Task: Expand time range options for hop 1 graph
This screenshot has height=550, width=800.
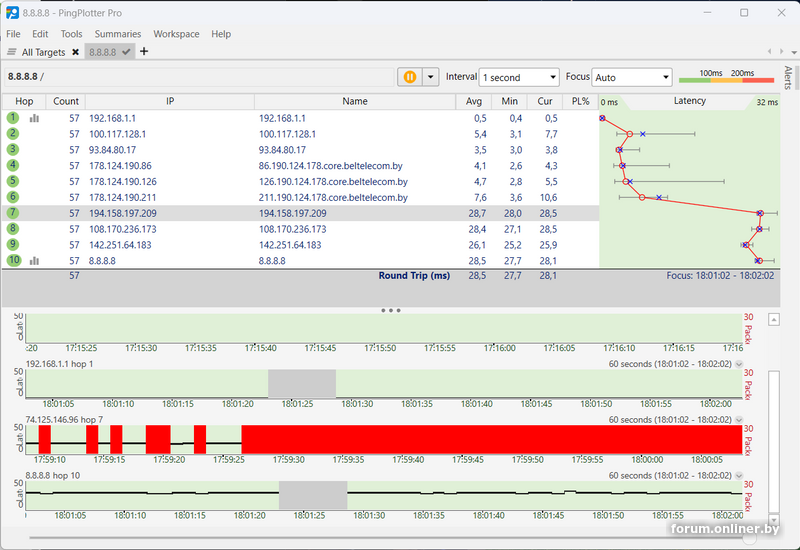Action: 739,364
